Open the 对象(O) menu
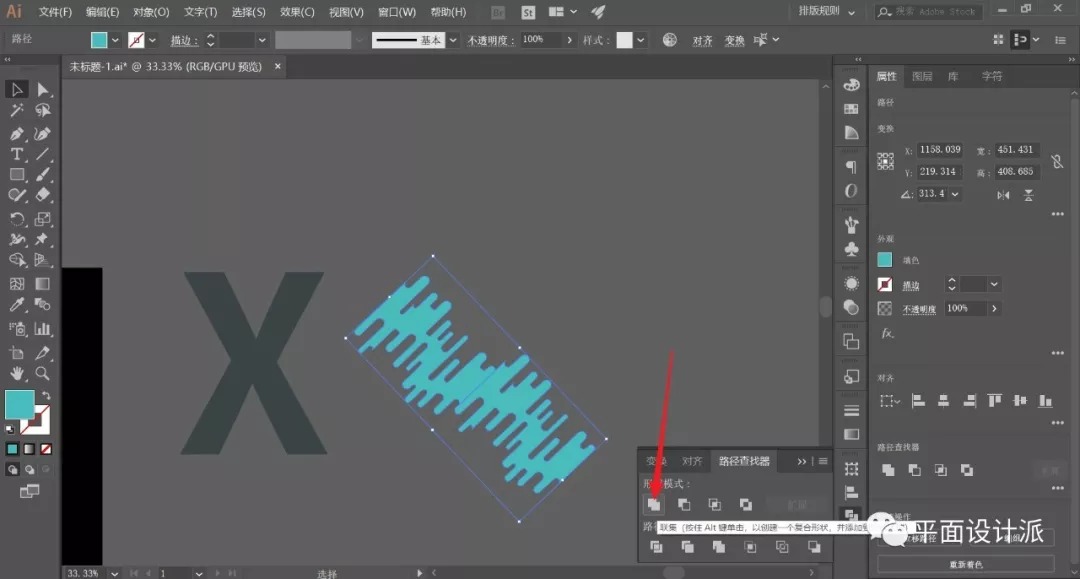 click(151, 12)
